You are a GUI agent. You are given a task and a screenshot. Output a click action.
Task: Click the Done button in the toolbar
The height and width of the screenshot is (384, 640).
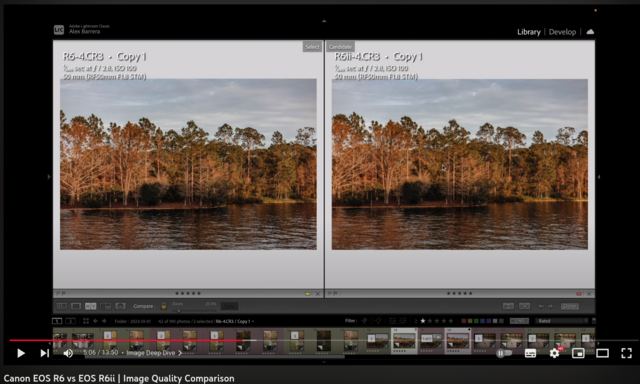pyautogui.click(x=570, y=306)
